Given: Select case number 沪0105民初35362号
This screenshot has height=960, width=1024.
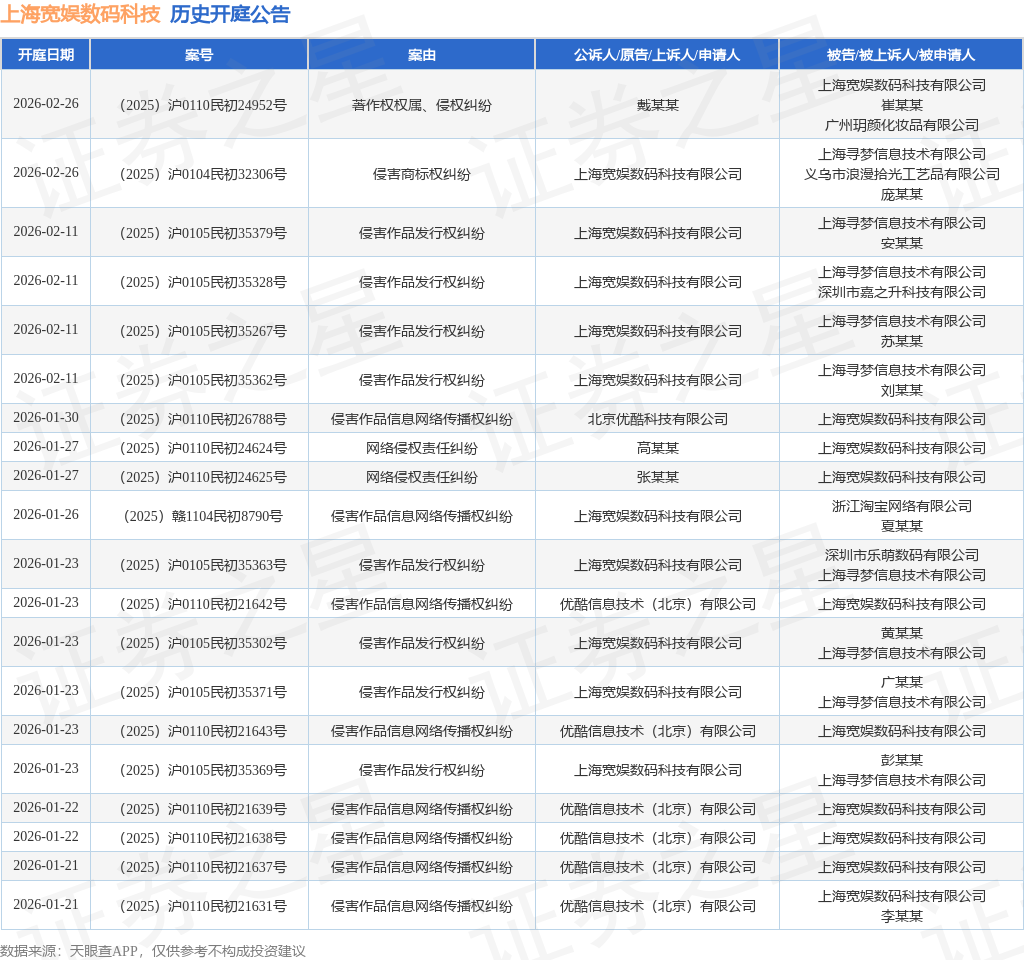Looking at the screenshot, I should 227,380.
